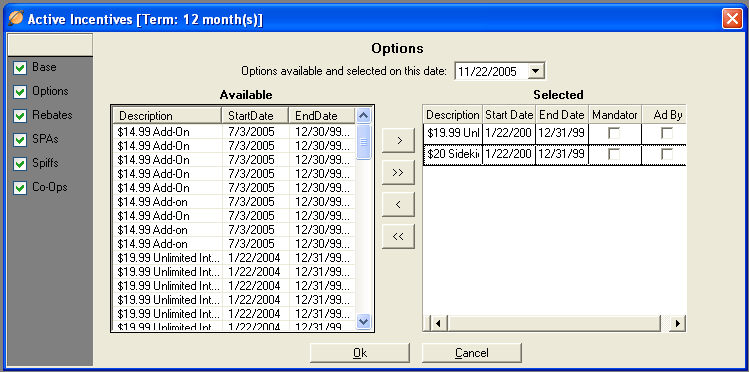This screenshot has width=749, height=372.
Task: Click the Available list scrollbar thumb
Action: (x=364, y=142)
